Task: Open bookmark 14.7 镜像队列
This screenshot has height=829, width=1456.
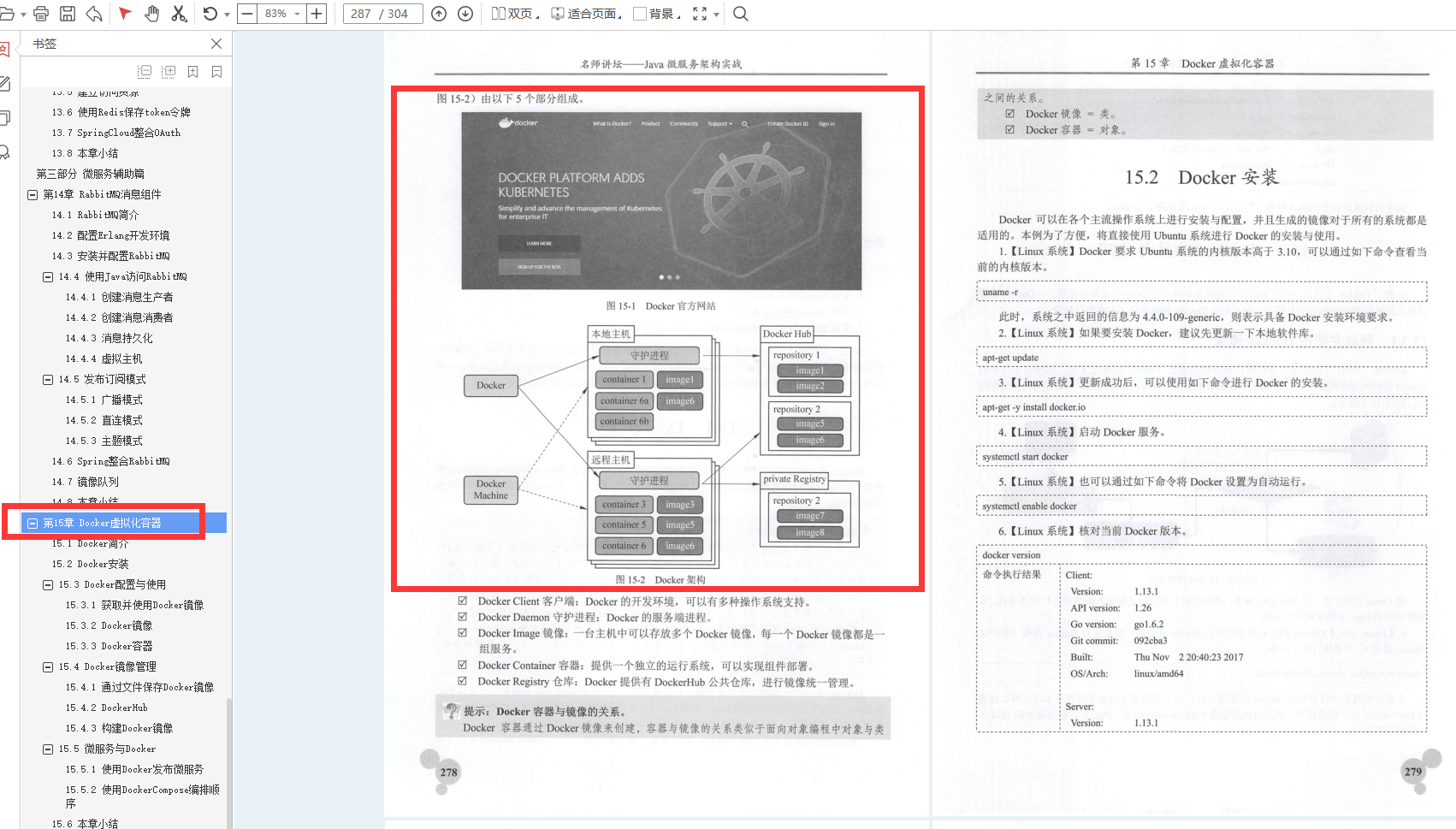Action: [85, 482]
